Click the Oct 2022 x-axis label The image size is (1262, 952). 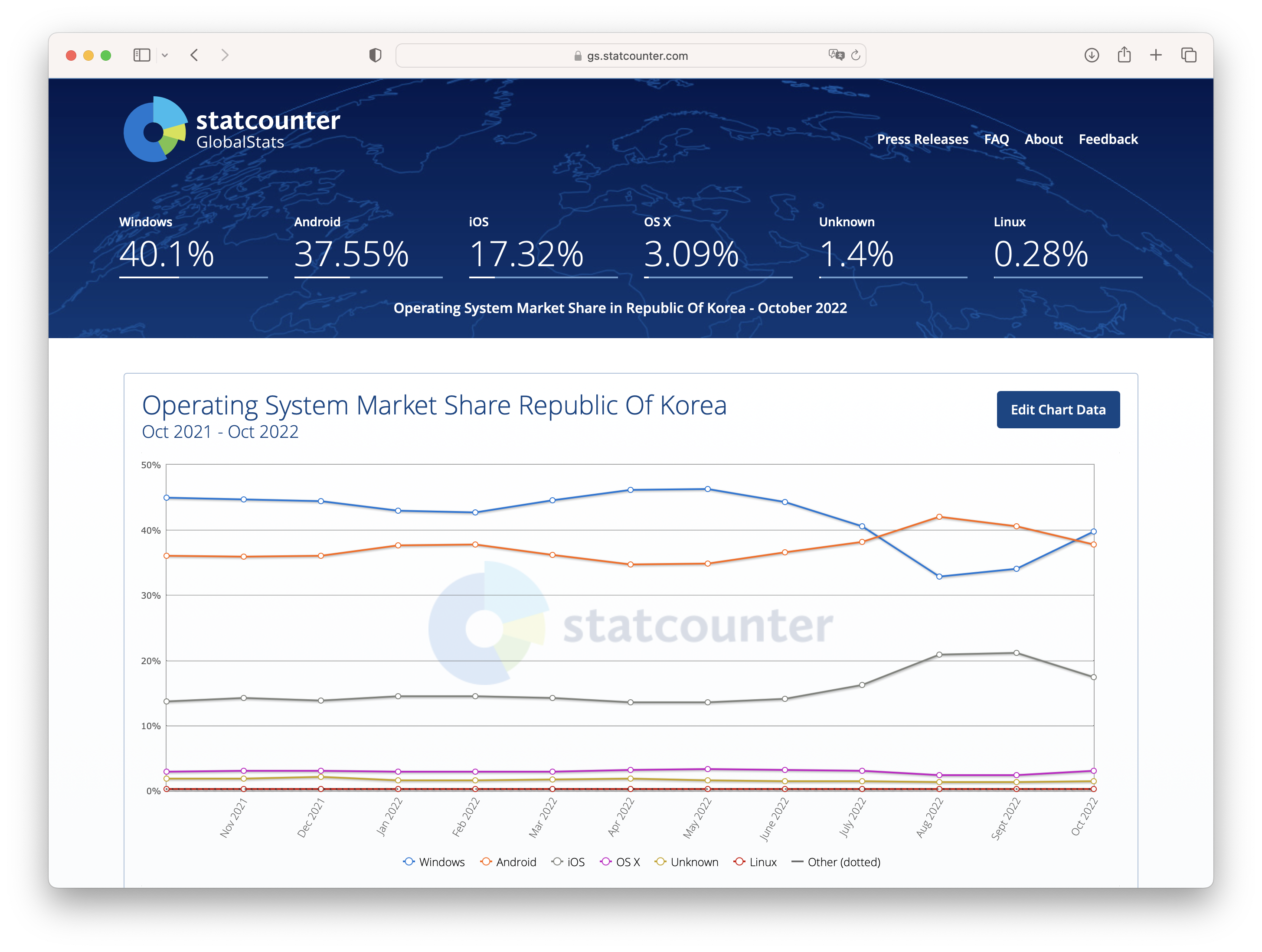[1084, 816]
